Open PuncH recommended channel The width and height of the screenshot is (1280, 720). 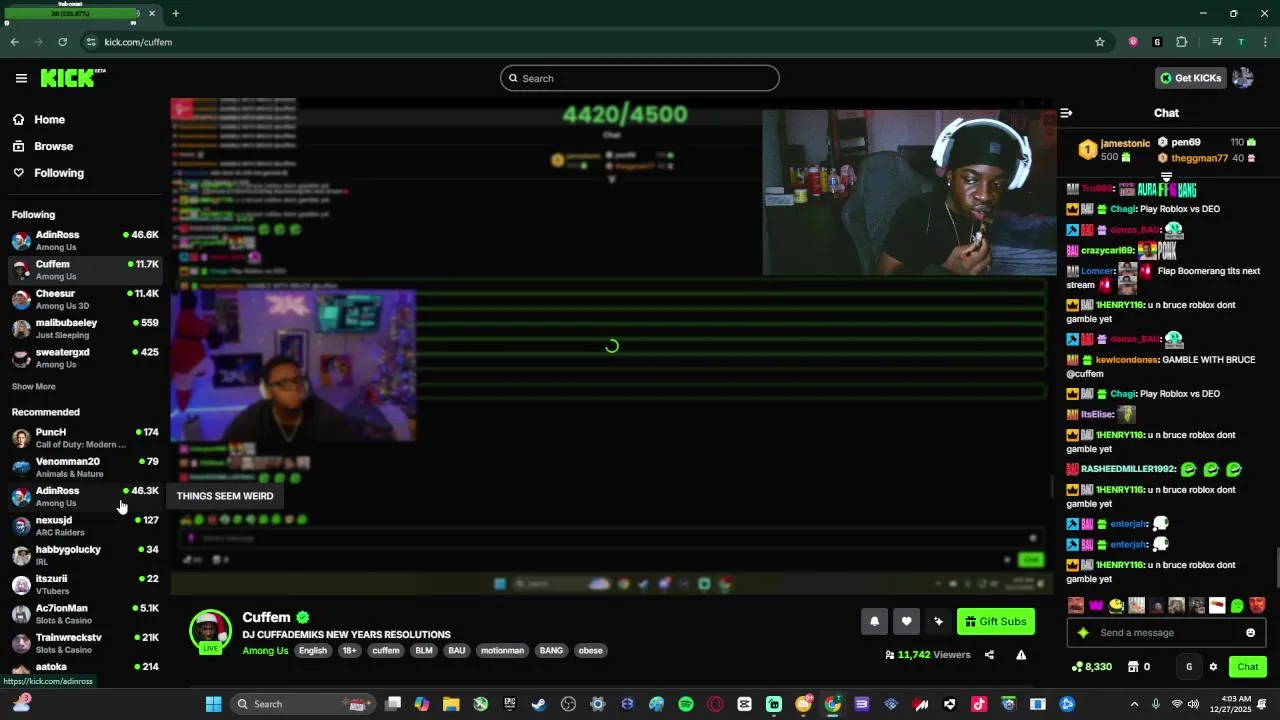85,438
